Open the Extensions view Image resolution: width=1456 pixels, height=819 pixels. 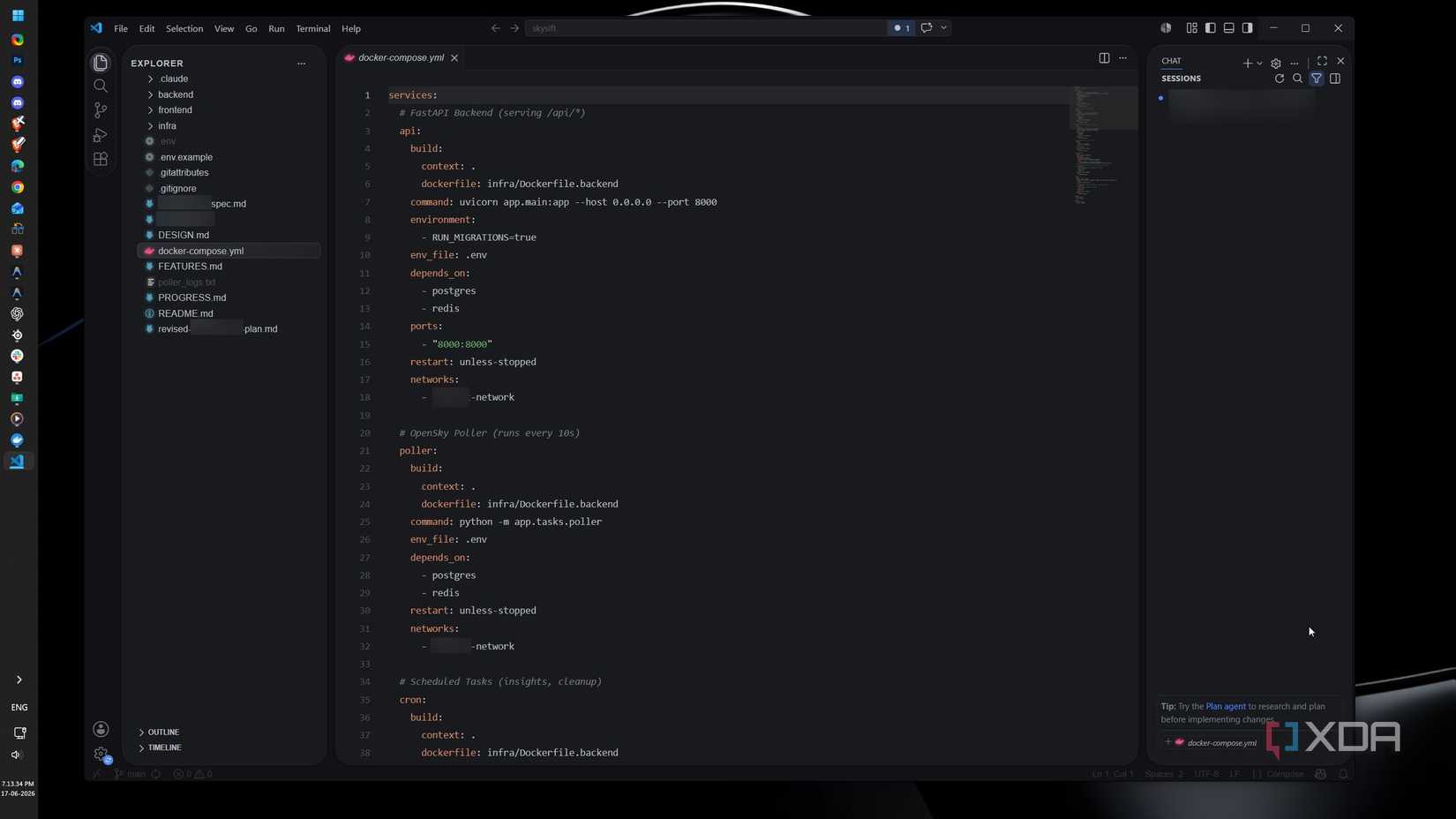point(101,159)
